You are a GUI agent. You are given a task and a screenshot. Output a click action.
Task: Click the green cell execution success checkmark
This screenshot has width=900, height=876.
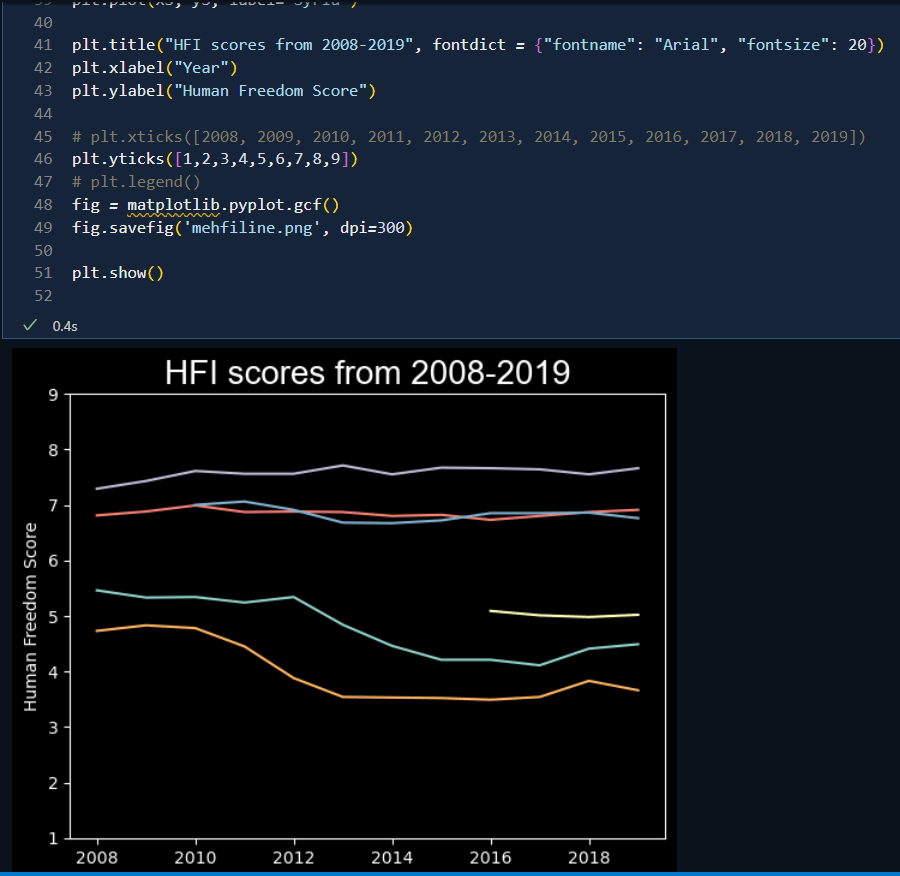click(x=30, y=325)
